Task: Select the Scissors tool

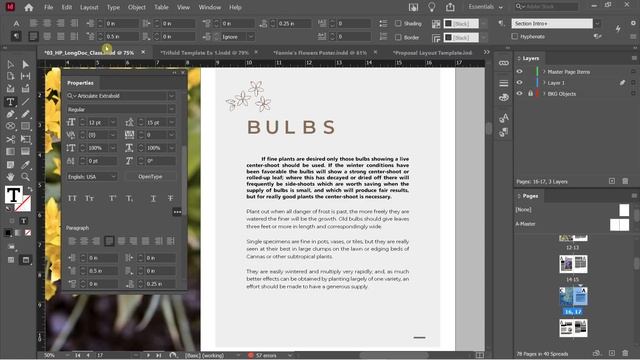Action: (x=11, y=139)
